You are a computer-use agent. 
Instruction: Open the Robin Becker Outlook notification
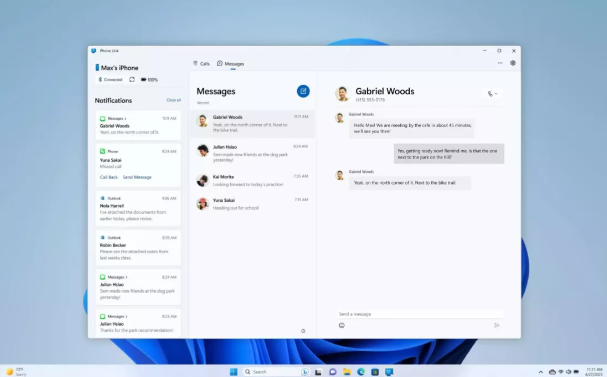tap(138, 248)
